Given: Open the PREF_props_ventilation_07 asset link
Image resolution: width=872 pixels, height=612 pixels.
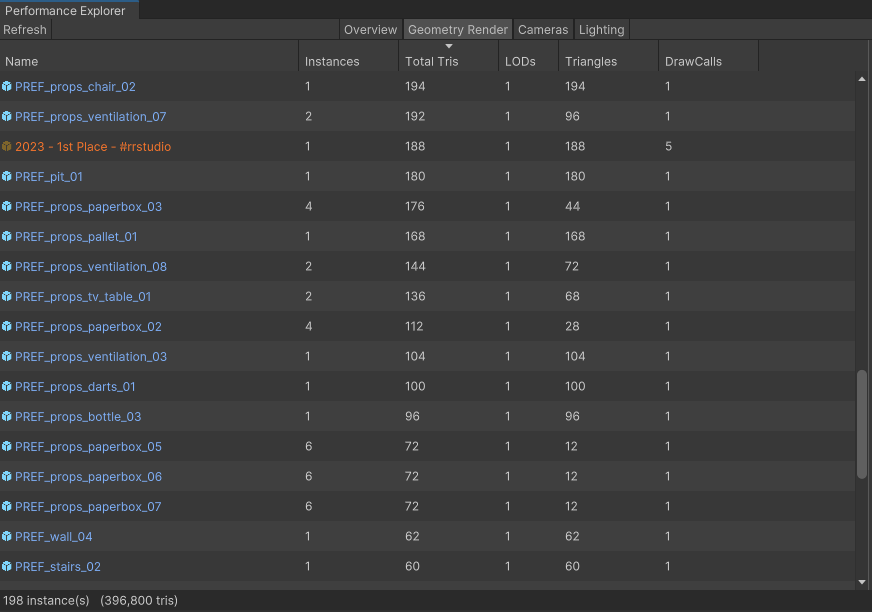Looking at the screenshot, I should tap(90, 117).
